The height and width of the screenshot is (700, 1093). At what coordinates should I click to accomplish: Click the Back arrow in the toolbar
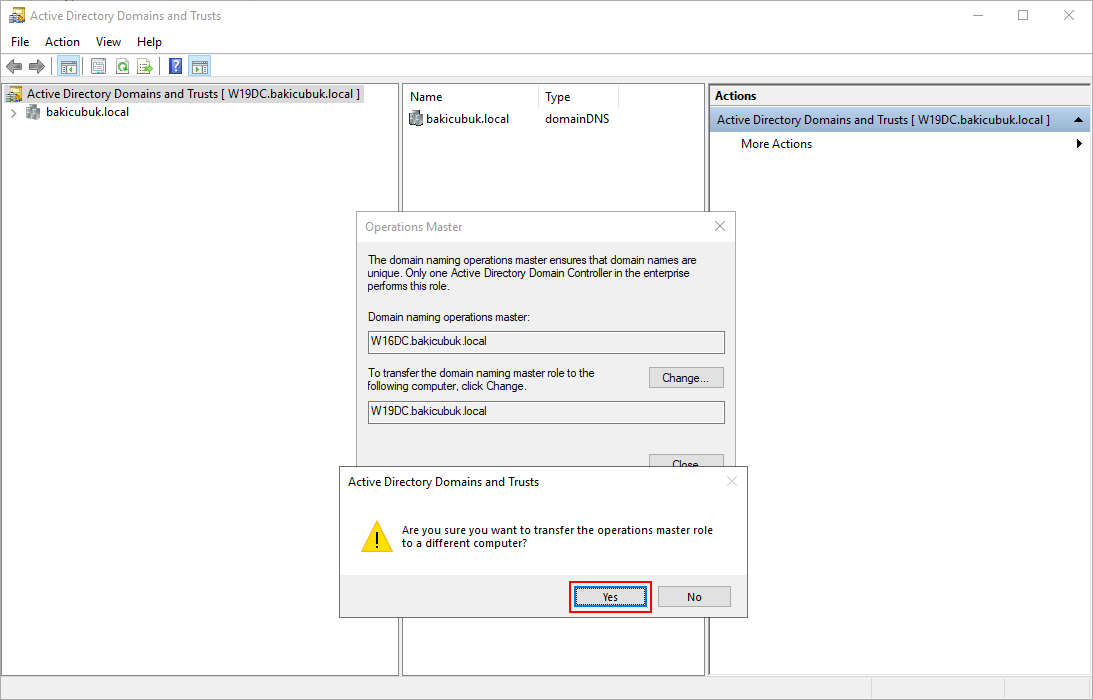click(14, 66)
